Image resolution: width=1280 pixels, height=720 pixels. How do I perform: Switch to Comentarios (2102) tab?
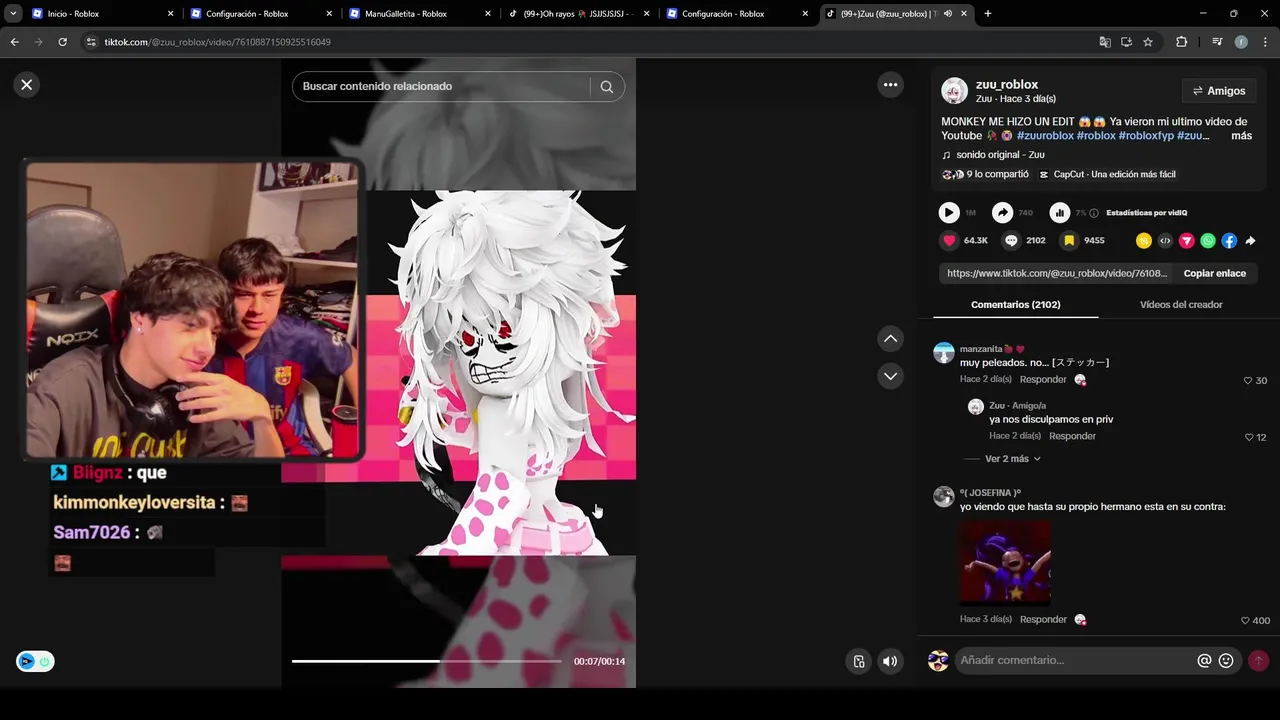[1015, 305]
